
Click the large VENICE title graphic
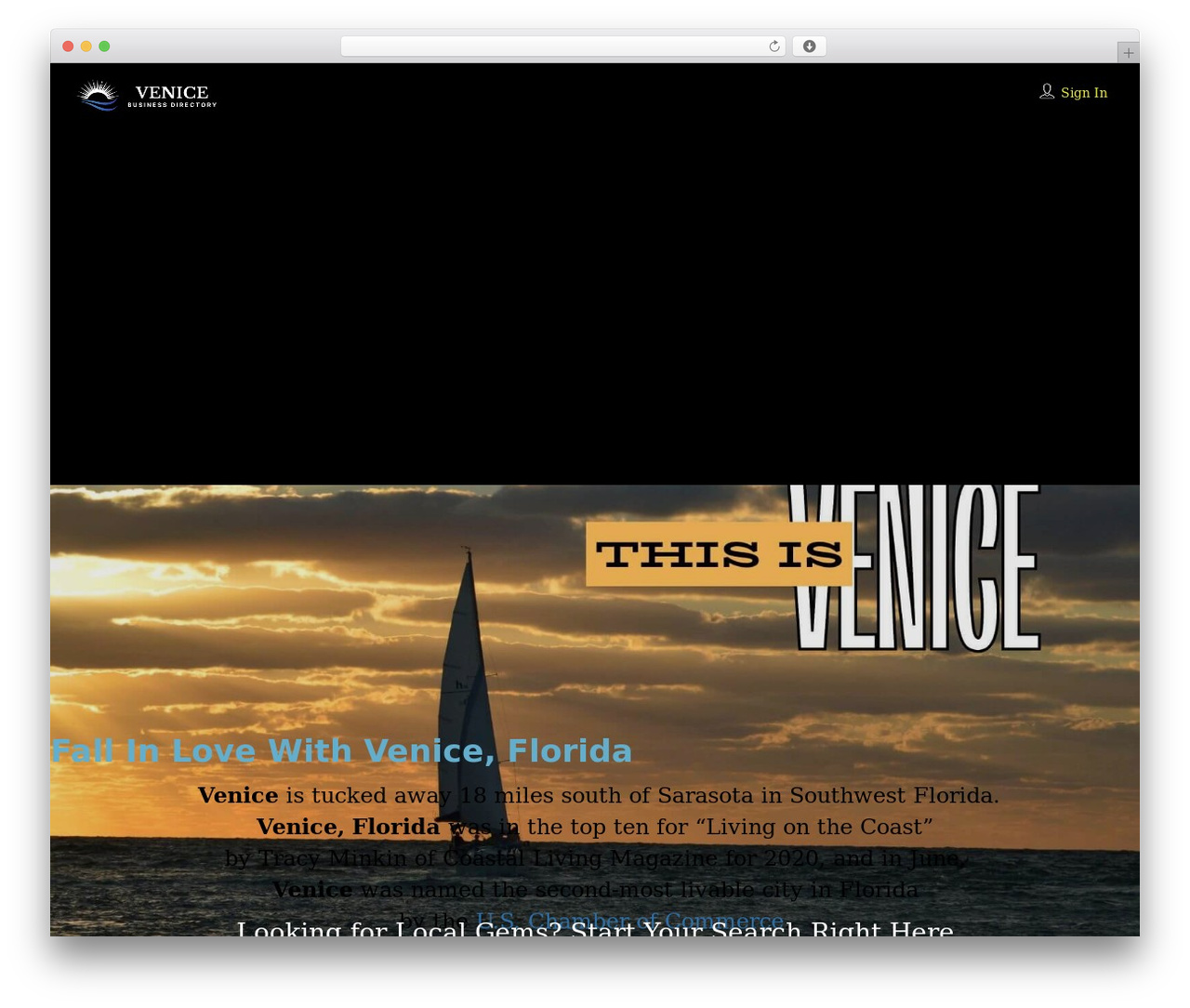point(916,567)
